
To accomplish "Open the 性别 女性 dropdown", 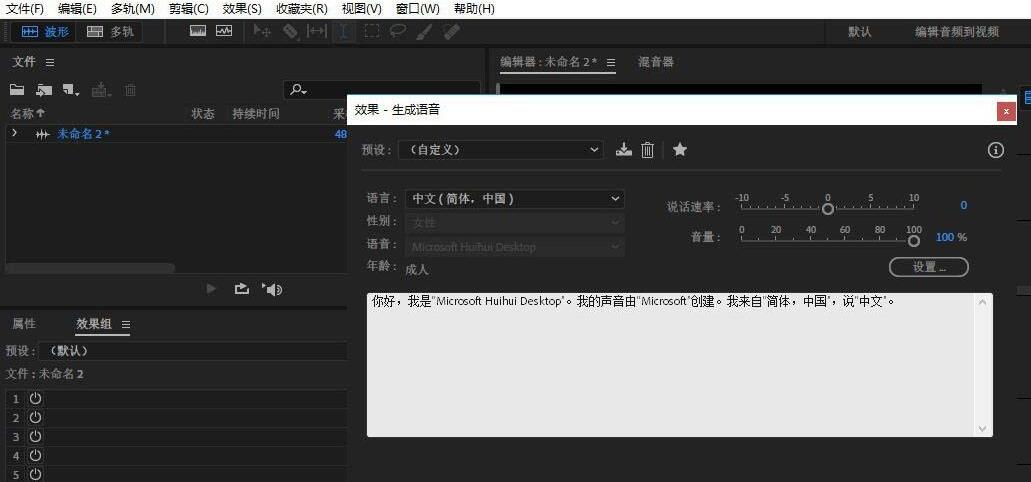I will [x=515, y=223].
